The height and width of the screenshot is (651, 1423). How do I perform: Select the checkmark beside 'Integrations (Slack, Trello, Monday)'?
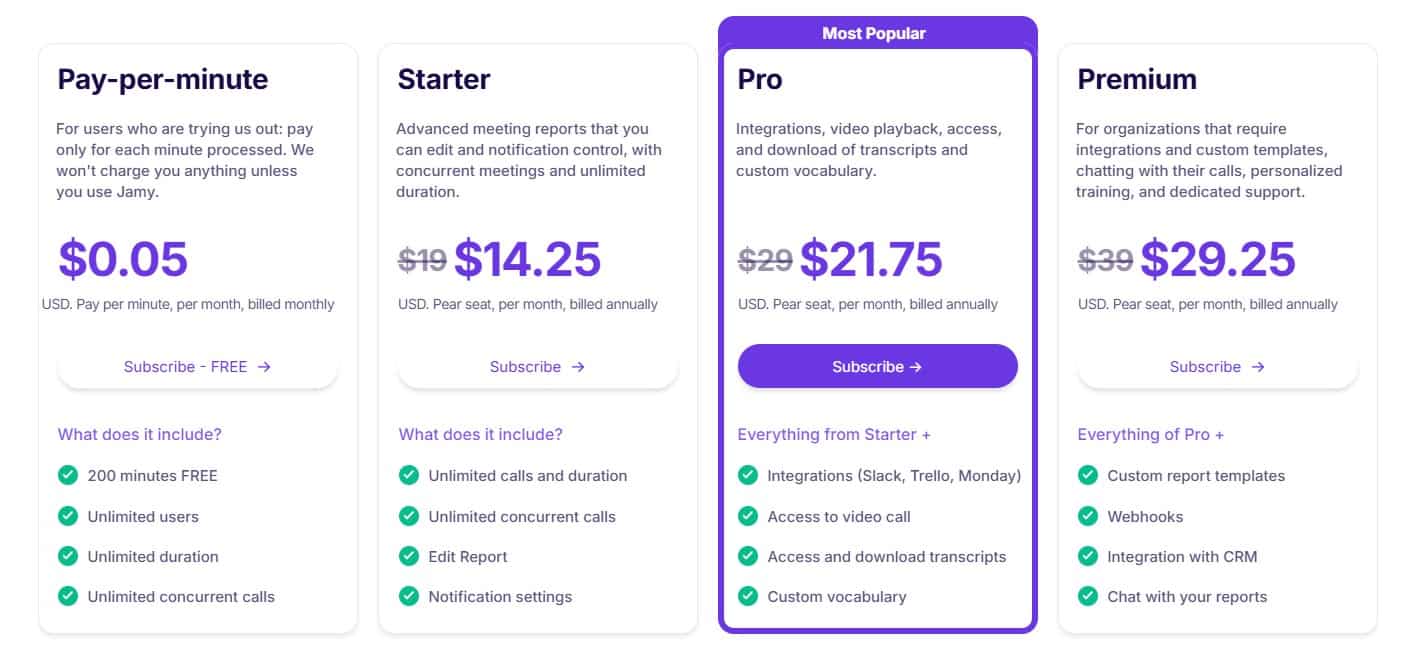(x=747, y=476)
